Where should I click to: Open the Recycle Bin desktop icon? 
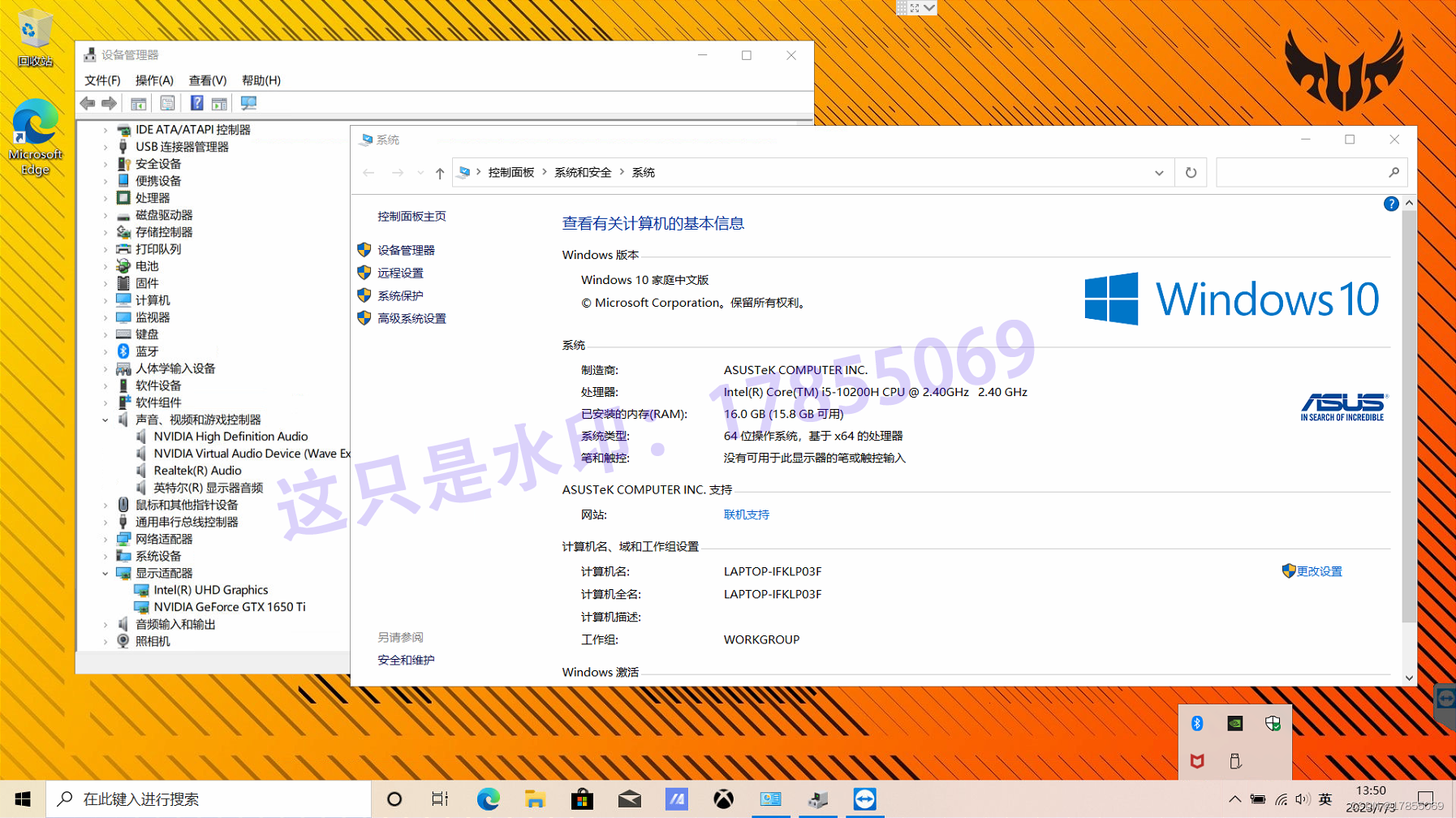tap(35, 37)
